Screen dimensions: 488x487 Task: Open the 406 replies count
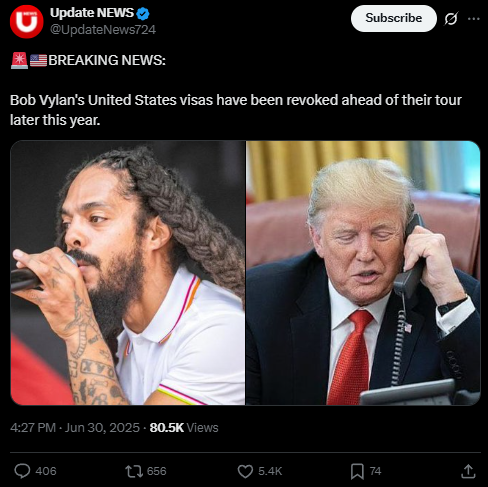46,471
